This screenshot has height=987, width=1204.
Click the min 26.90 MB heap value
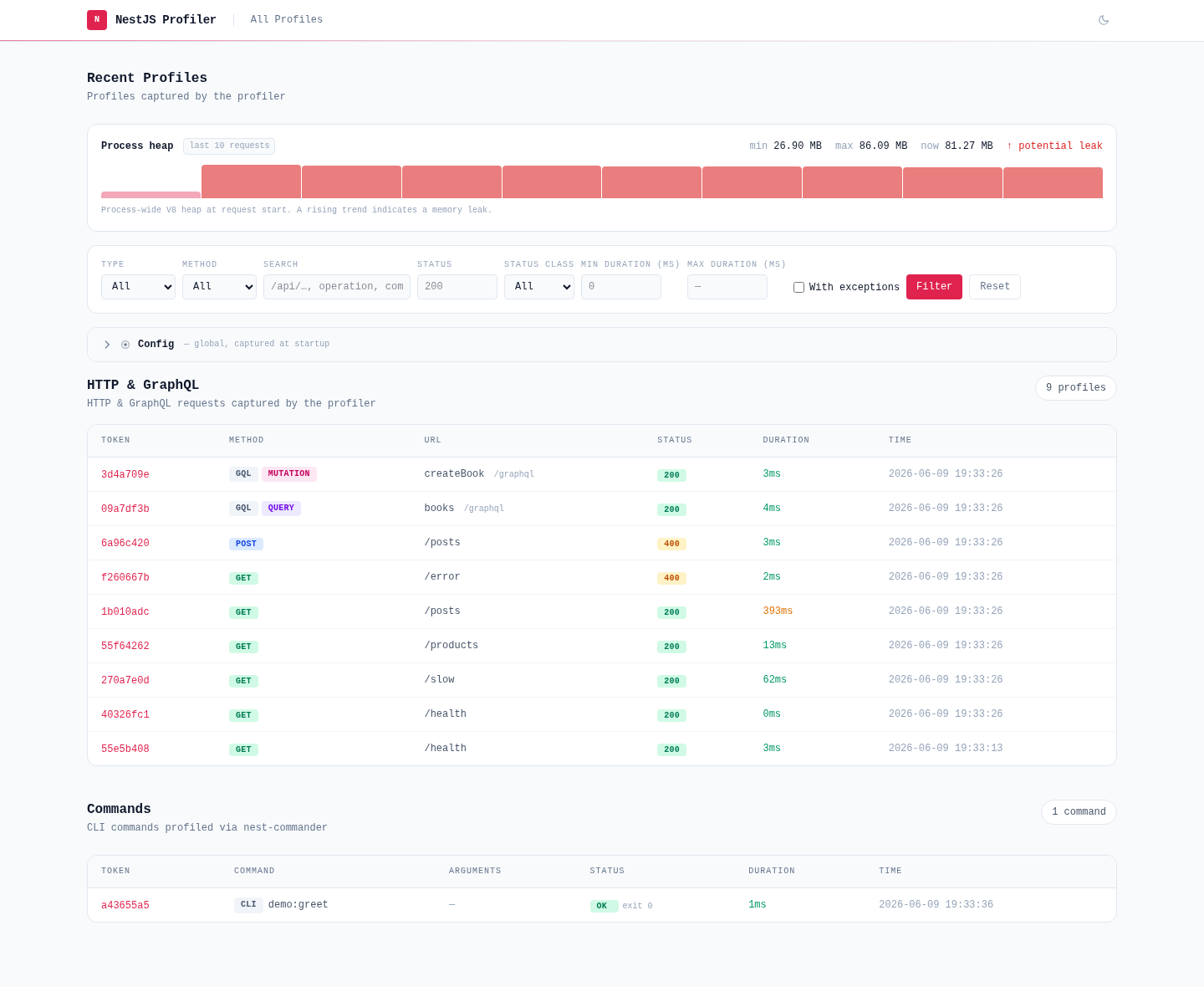tap(785, 146)
